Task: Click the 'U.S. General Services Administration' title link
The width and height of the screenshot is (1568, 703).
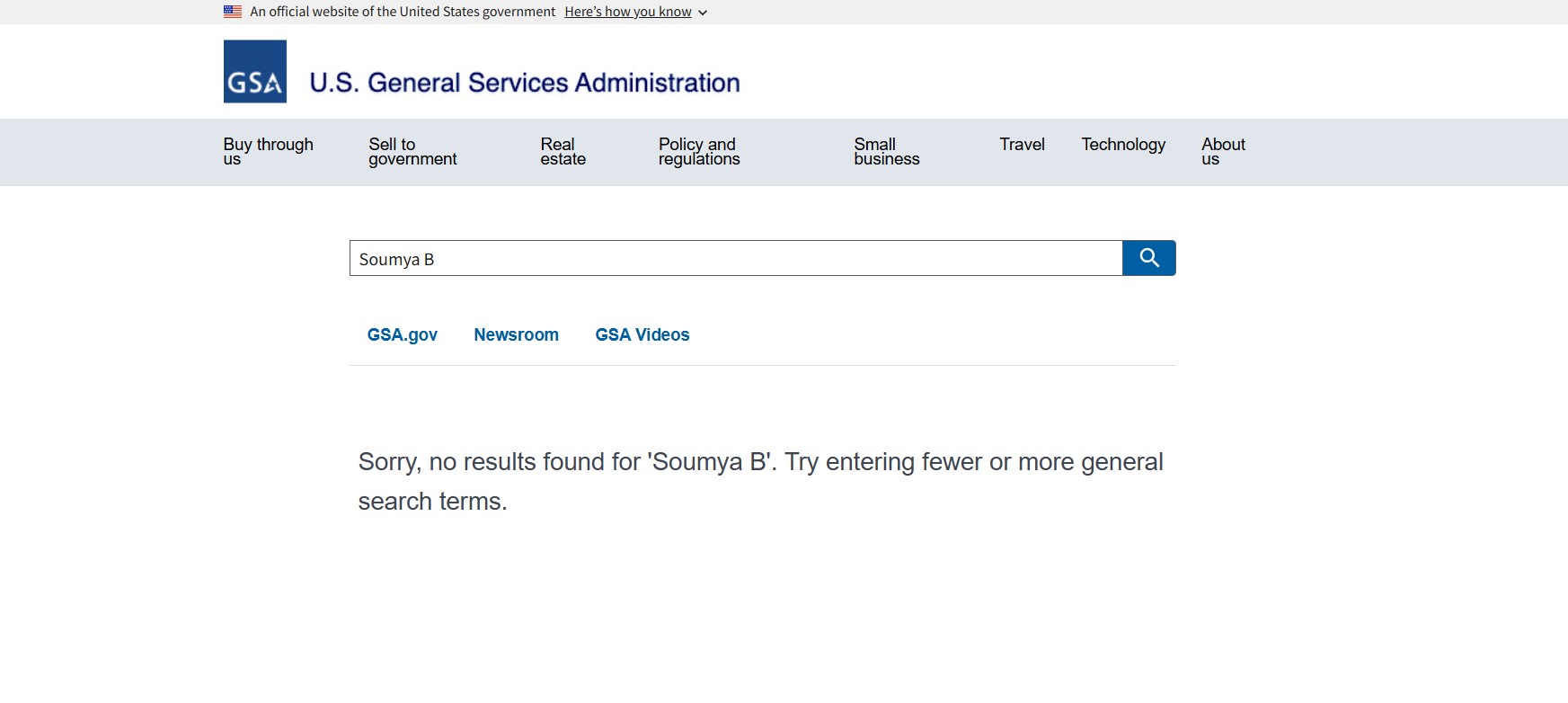Action: tap(524, 83)
